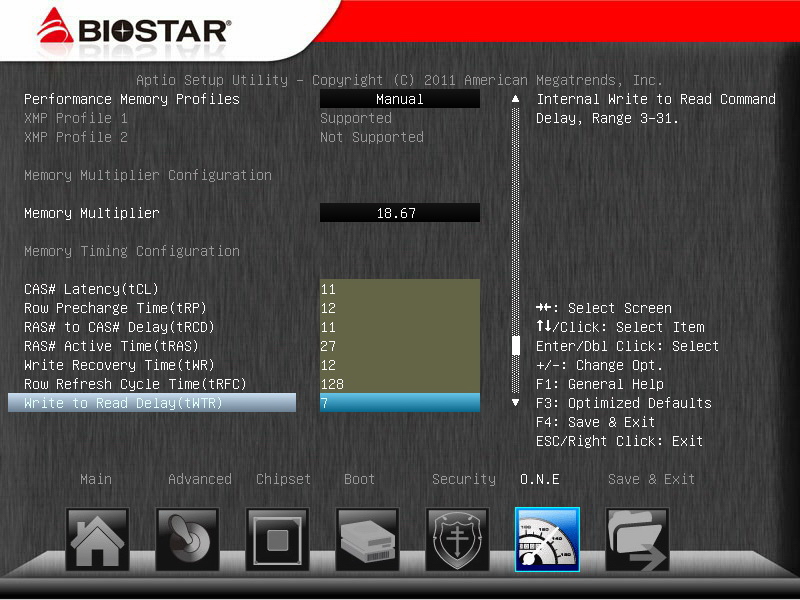Select the Performance Memory Profiles label

click(132, 99)
